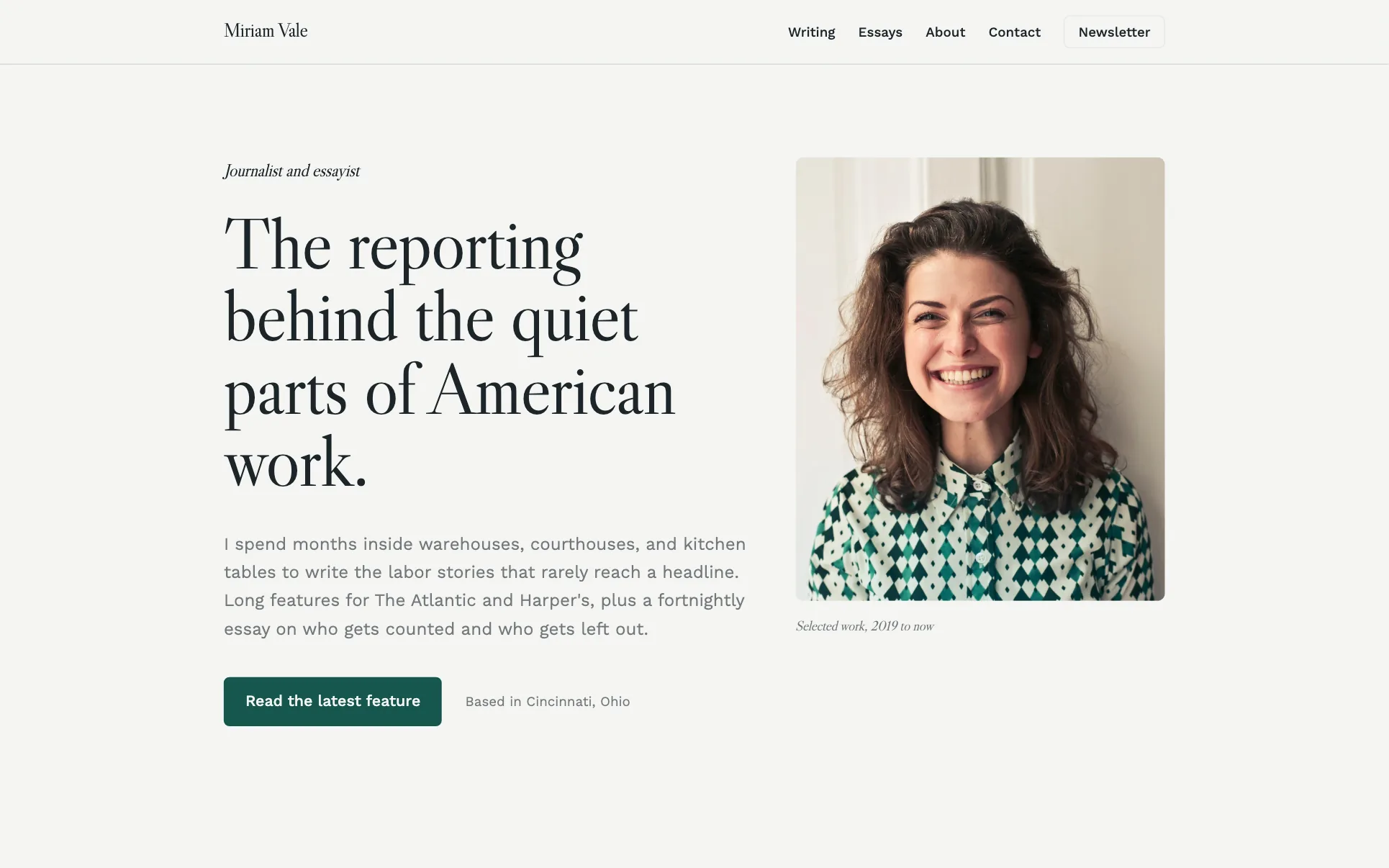Go to the Essays page
This screenshot has height=868, width=1389.
pos(879,32)
